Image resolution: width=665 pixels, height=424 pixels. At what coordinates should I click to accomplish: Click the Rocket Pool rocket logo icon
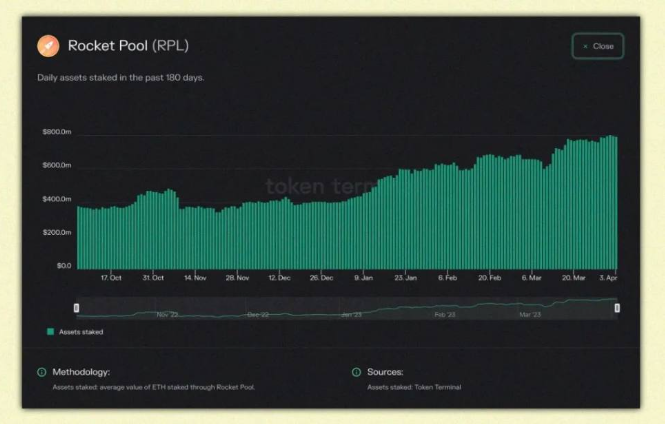[x=48, y=46]
